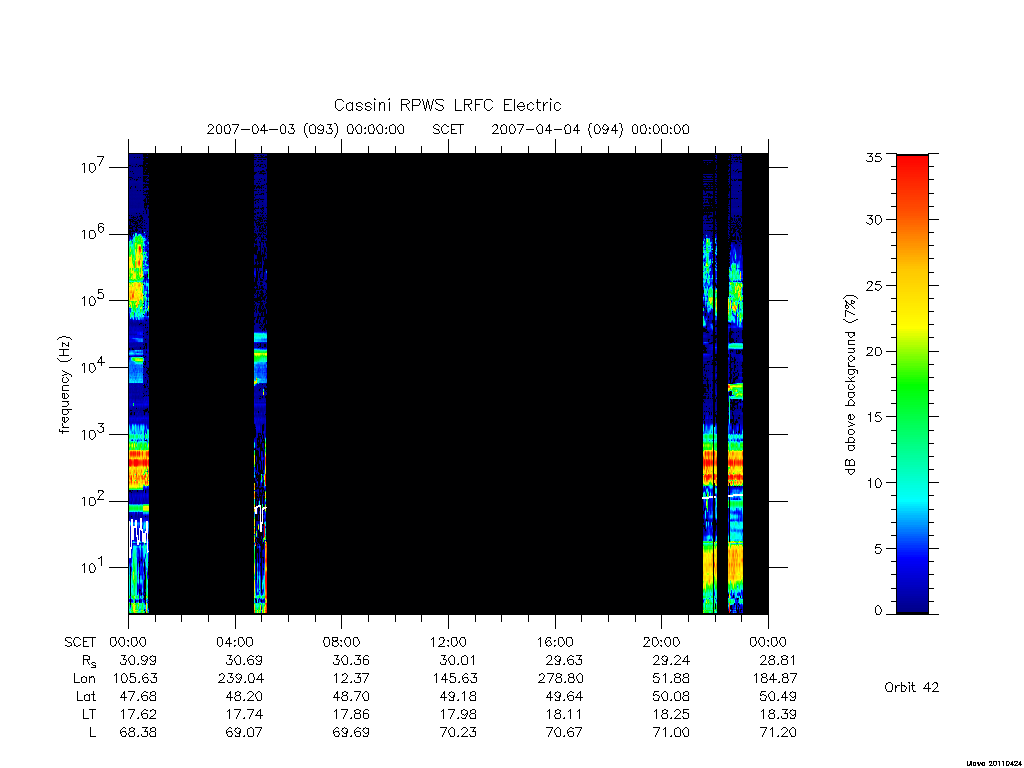Image resolution: width=1024 pixels, height=768 pixels.
Task: Click the 'SCET' row label below the plot
Action: pos(80,643)
